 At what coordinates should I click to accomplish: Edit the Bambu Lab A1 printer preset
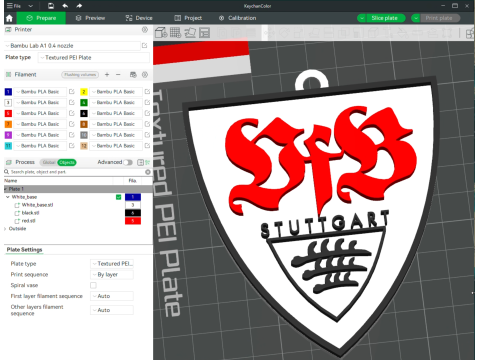(145, 46)
